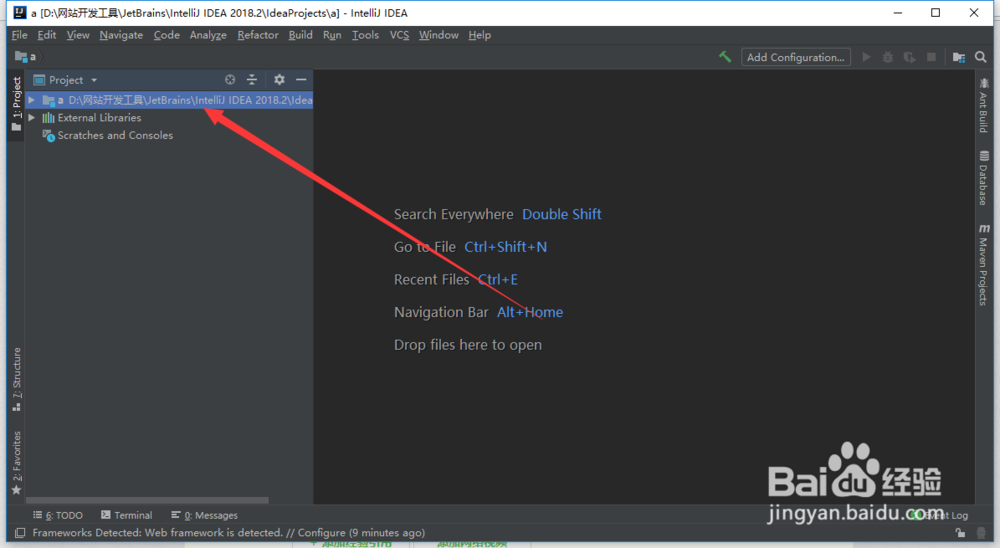Click tool window toggle icon in status bar
This screenshot has height=548, width=1000.
tap(20, 533)
